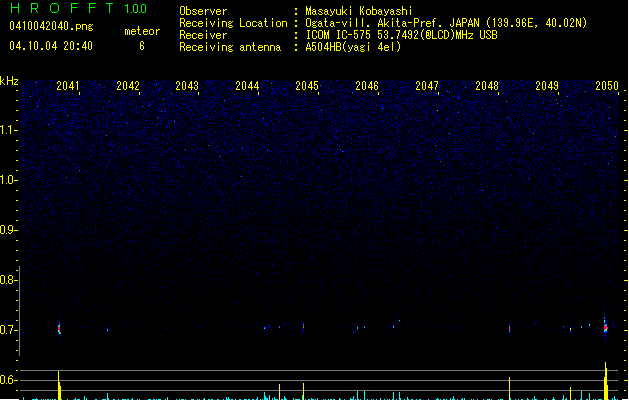Click the meteor count value 6

[142, 46]
